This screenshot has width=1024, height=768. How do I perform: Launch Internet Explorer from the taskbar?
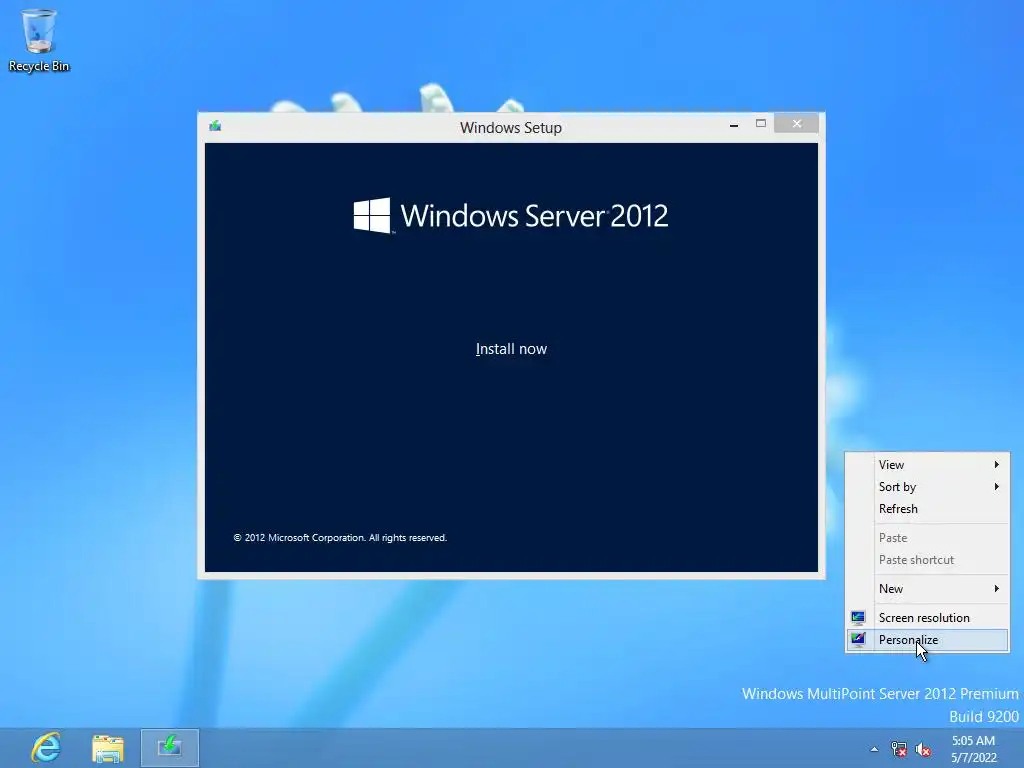[x=46, y=747]
